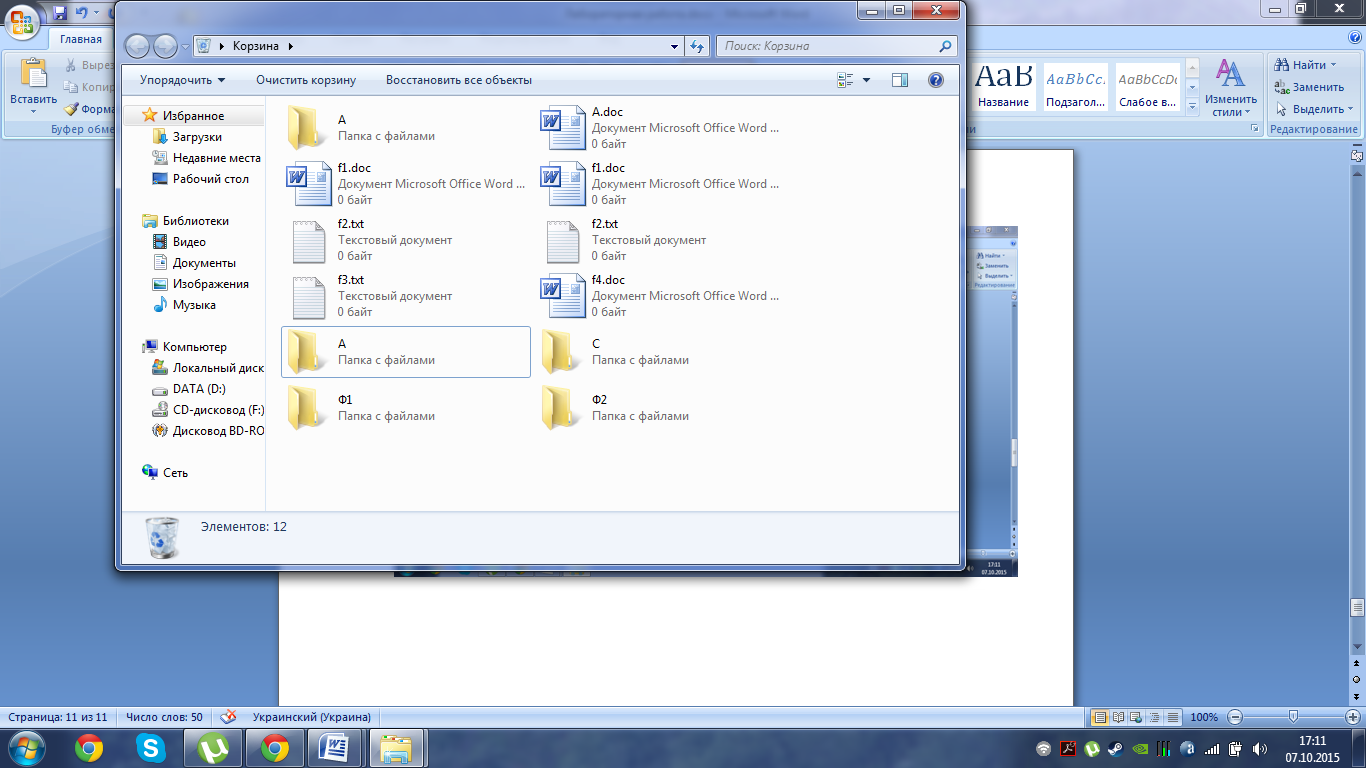Open Steam from the system tray
1366x768 pixels.
point(1115,748)
